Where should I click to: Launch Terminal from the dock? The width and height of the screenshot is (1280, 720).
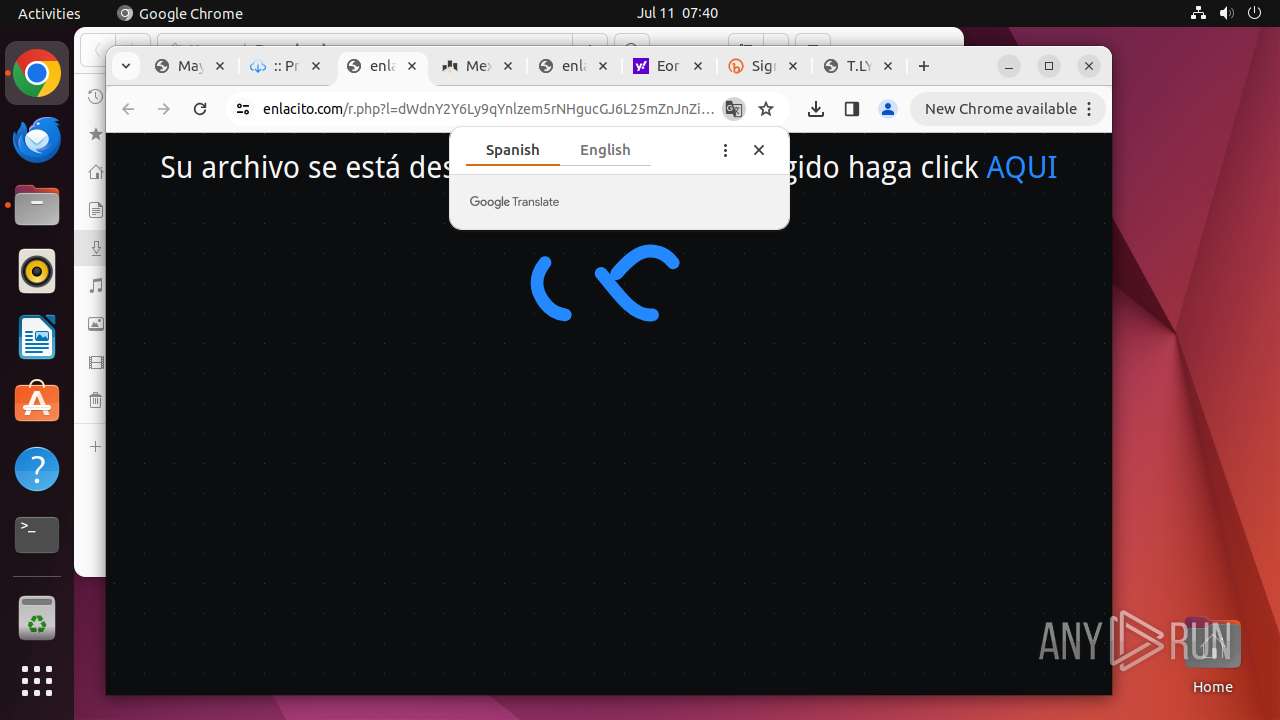(x=37, y=535)
